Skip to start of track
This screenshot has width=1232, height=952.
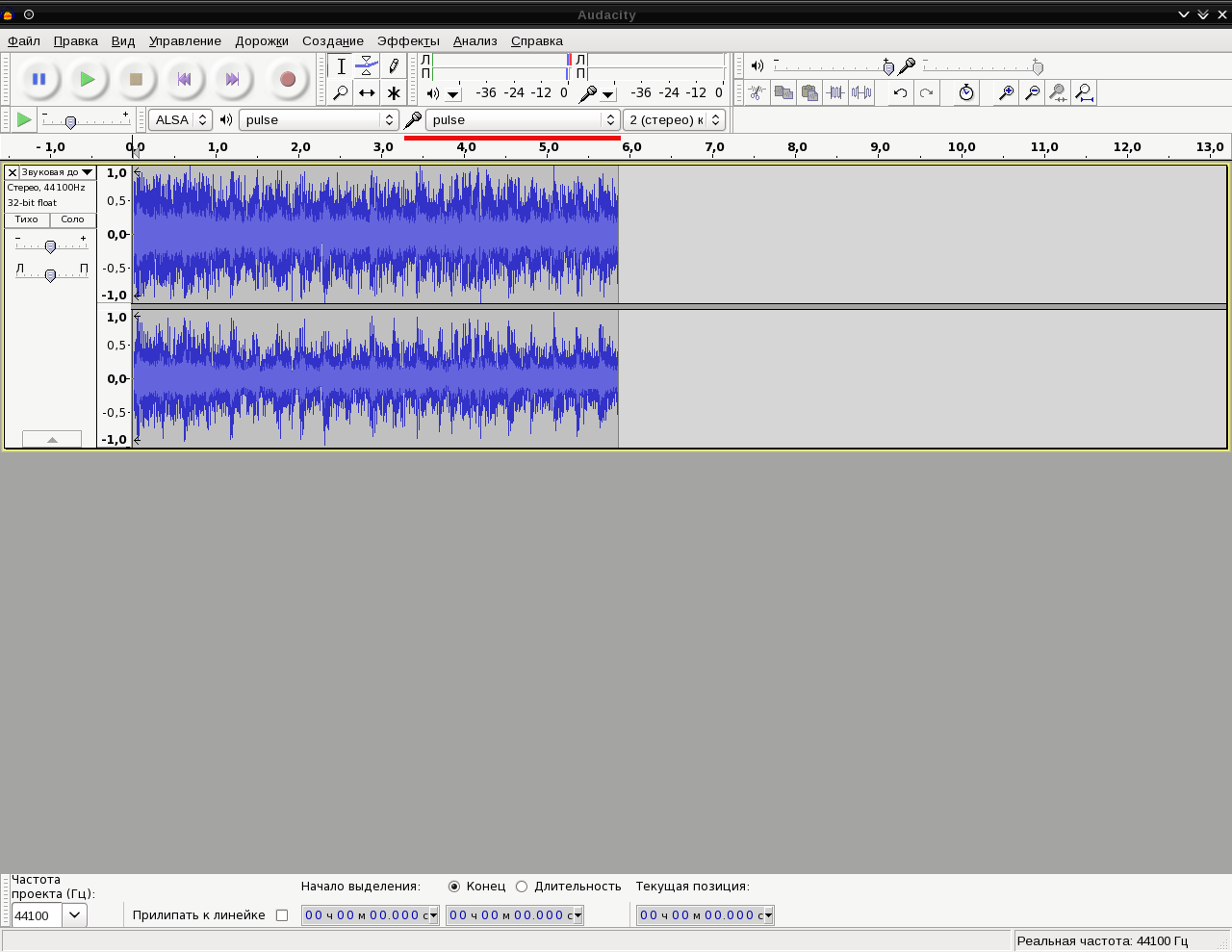tap(184, 79)
